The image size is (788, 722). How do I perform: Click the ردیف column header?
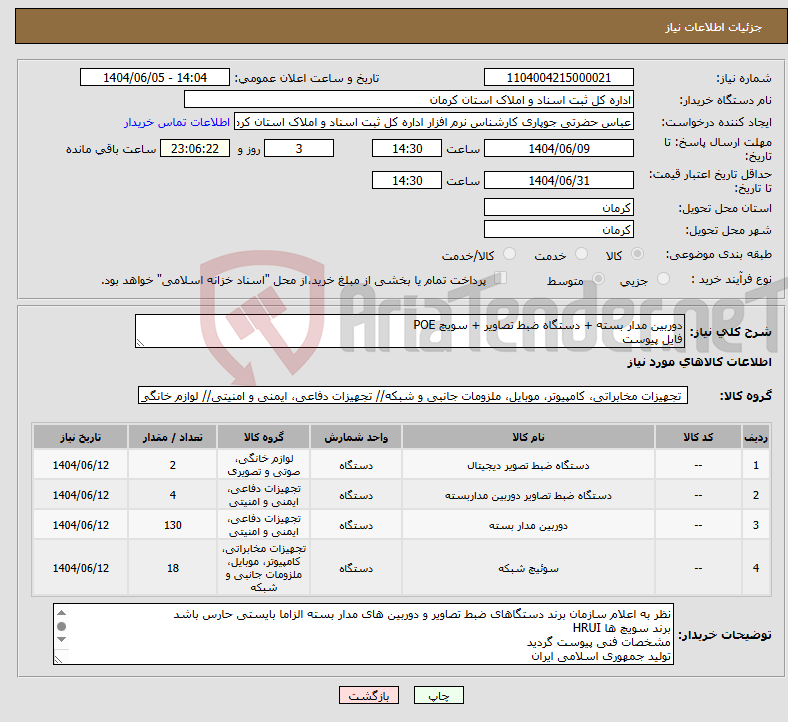(x=755, y=437)
